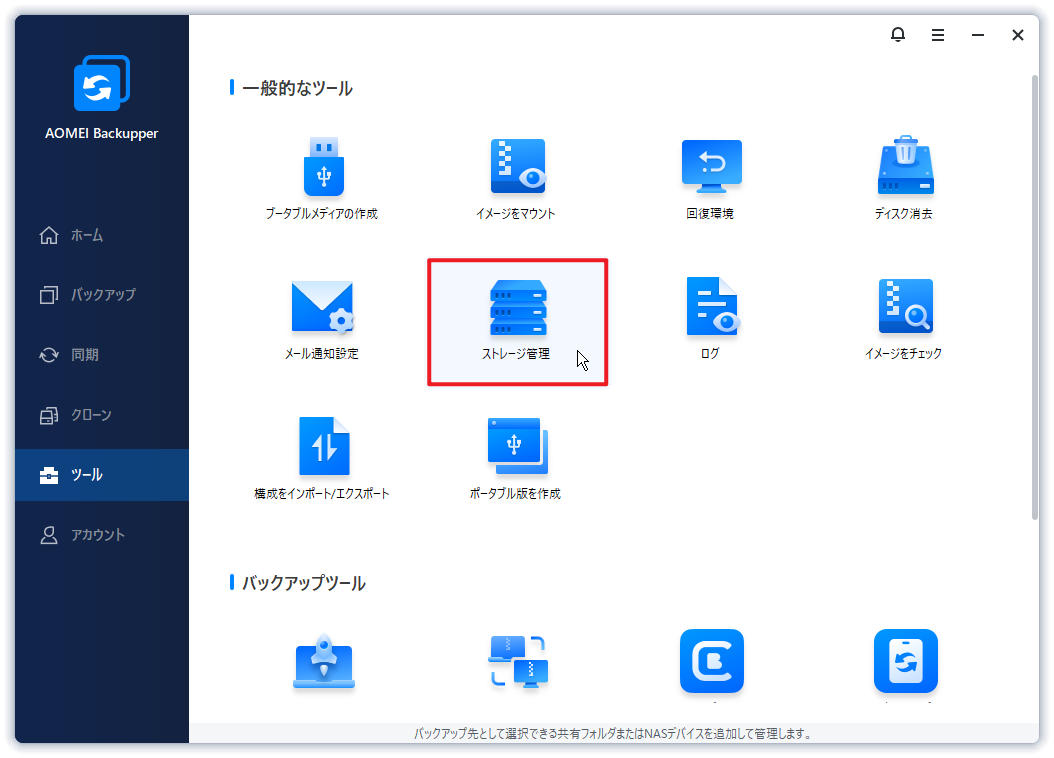Click the phone sync backup icon
This screenshot has width=1054, height=758.
905,661
